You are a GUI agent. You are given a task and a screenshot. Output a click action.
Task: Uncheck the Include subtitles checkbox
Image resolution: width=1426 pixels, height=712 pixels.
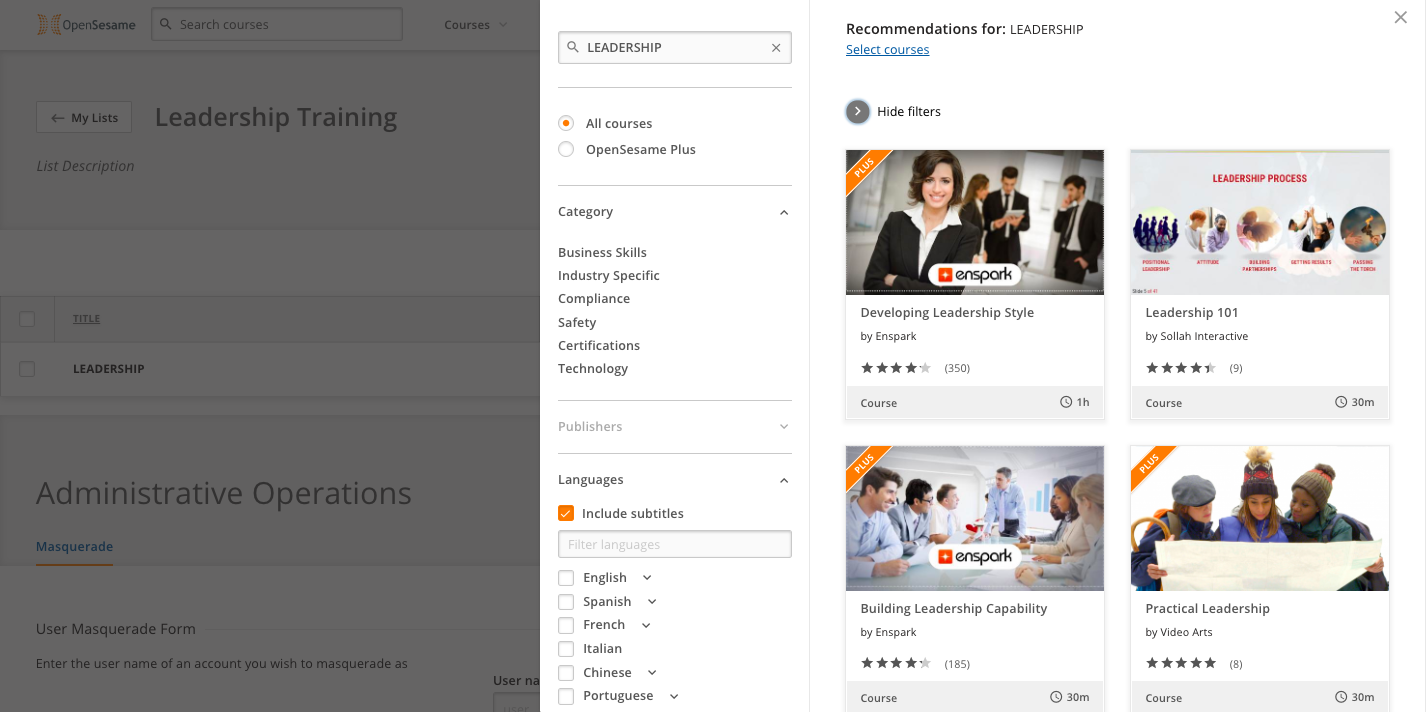pos(566,513)
